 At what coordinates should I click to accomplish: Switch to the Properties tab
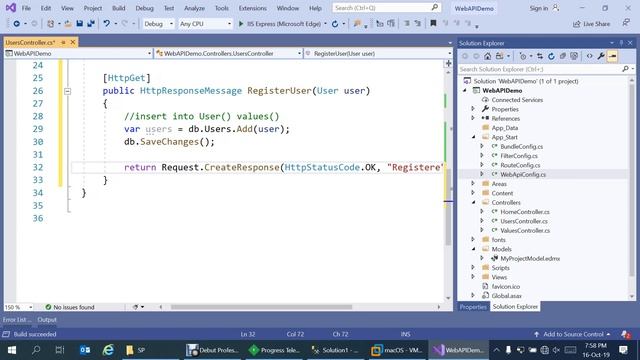[x=473, y=307]
